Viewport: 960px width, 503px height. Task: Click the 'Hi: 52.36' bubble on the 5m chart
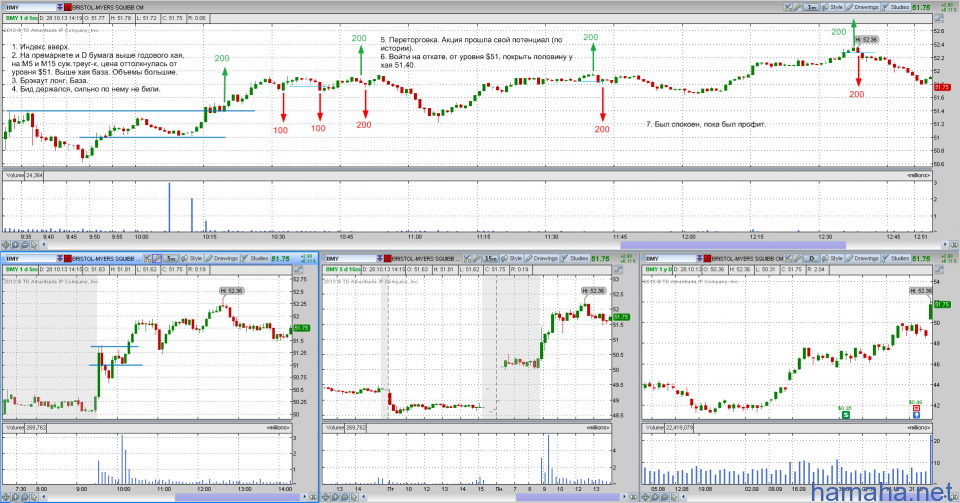tap(231, 291)
